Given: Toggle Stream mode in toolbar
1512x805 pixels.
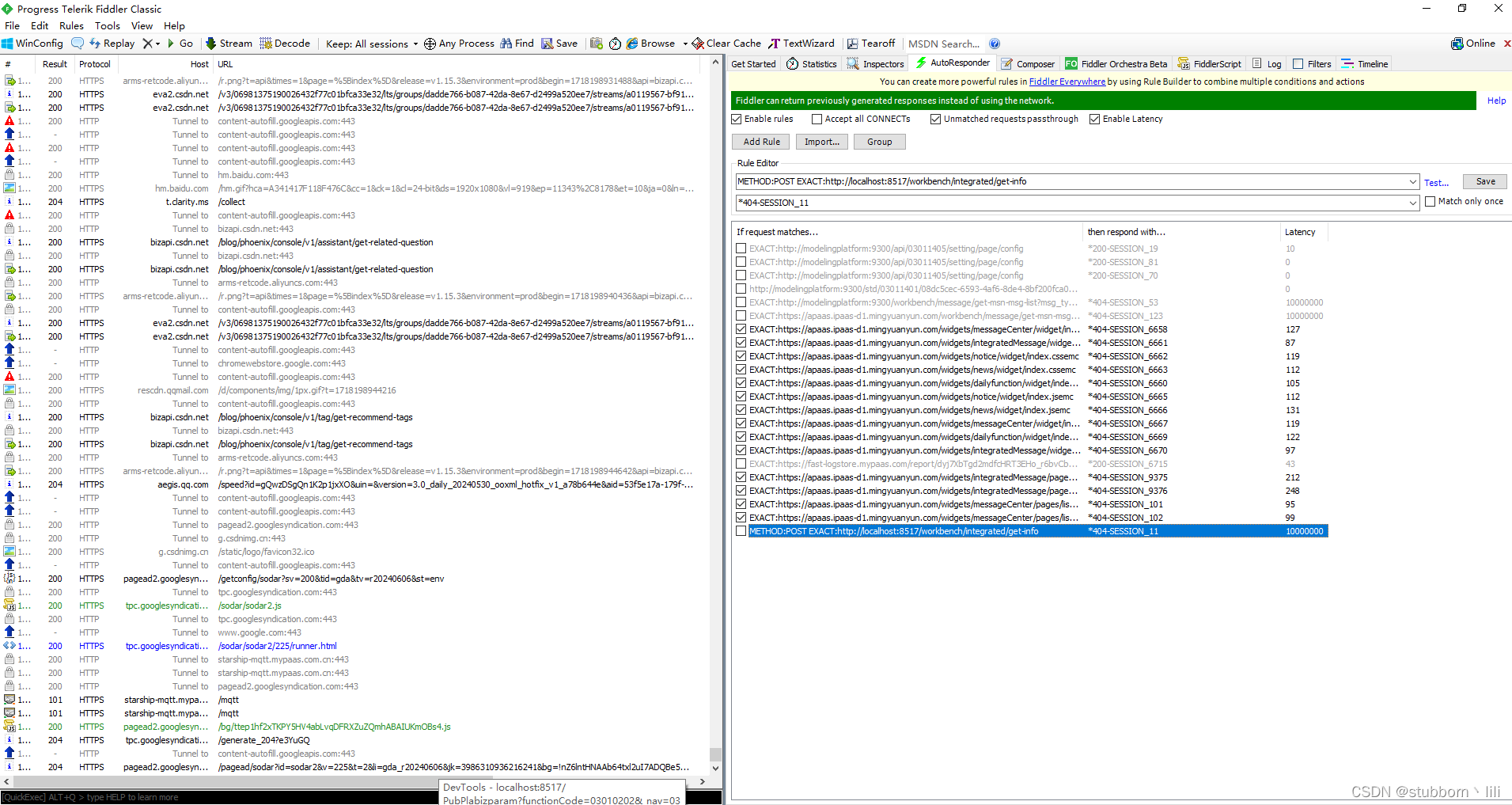Looking at the screenshot, I should 229,44.
